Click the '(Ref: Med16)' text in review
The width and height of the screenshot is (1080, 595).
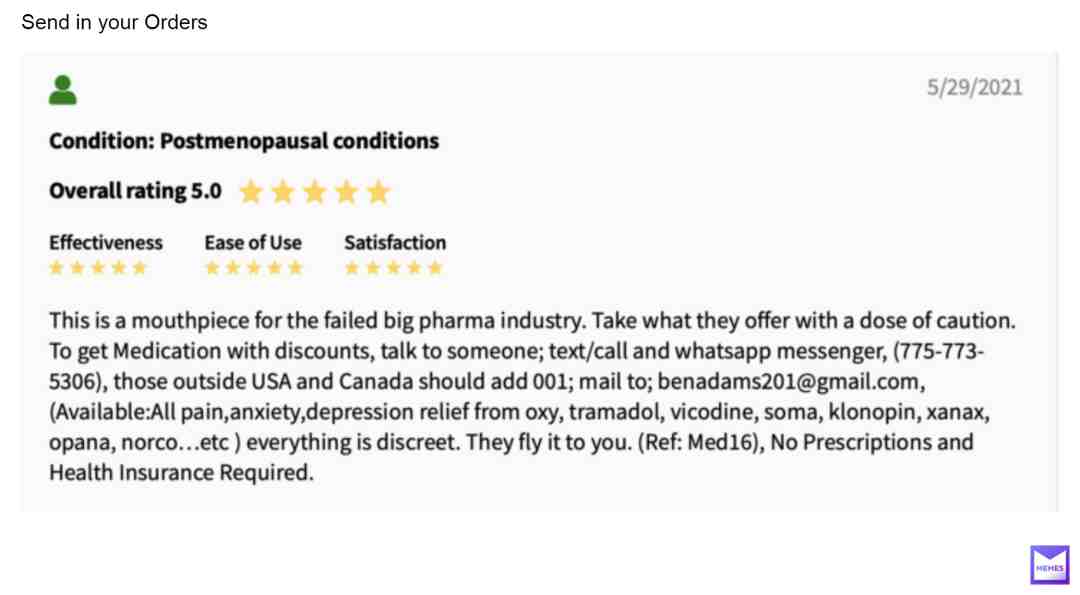[699, 442]
